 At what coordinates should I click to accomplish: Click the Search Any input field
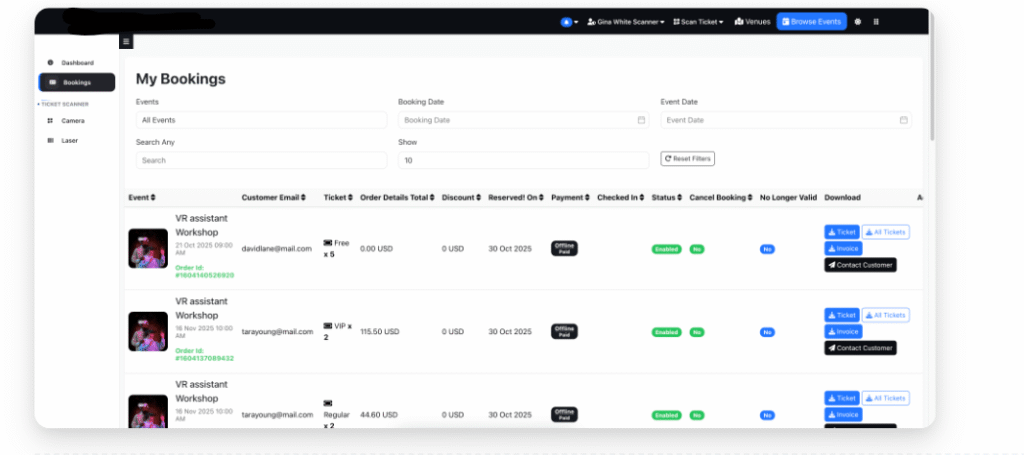tap(261, 160)
